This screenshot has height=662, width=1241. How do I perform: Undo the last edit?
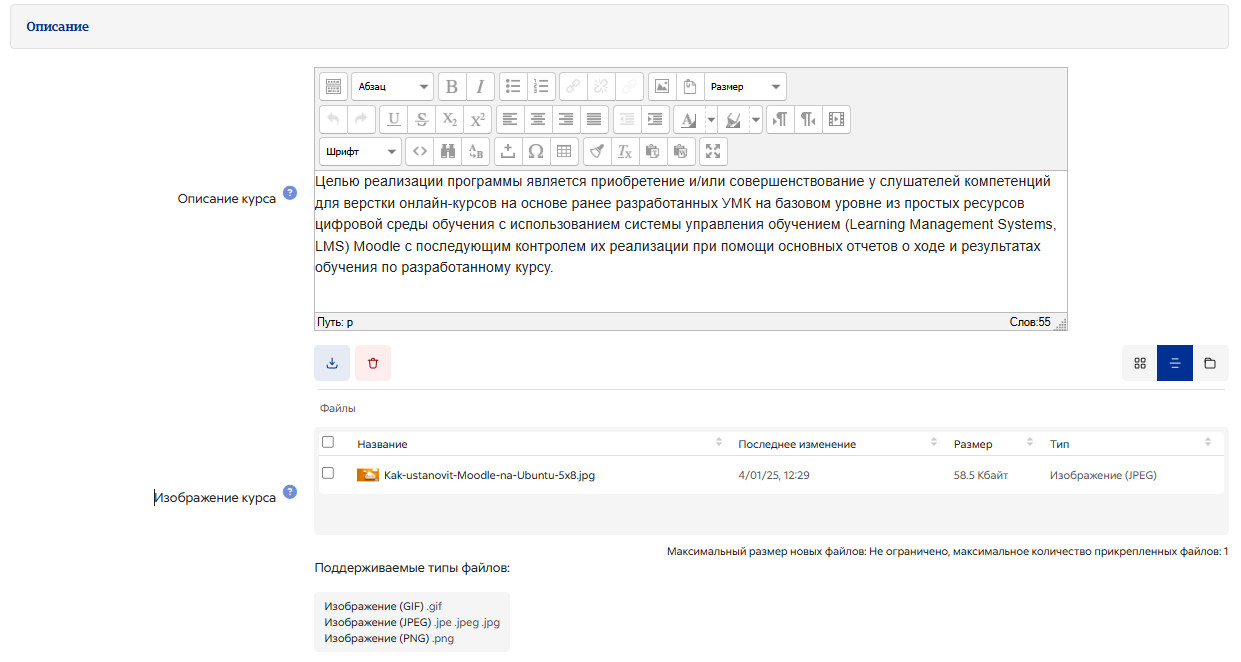point(334,120)
